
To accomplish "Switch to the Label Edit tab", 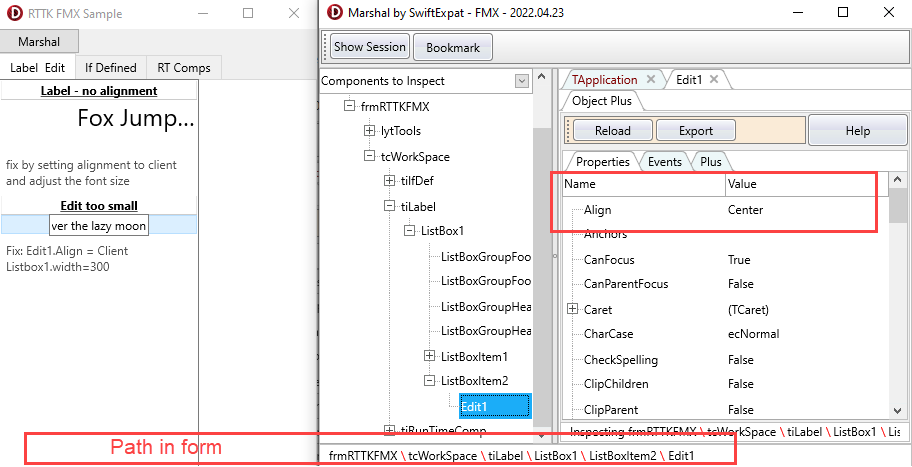I will (x=38, y=67).
